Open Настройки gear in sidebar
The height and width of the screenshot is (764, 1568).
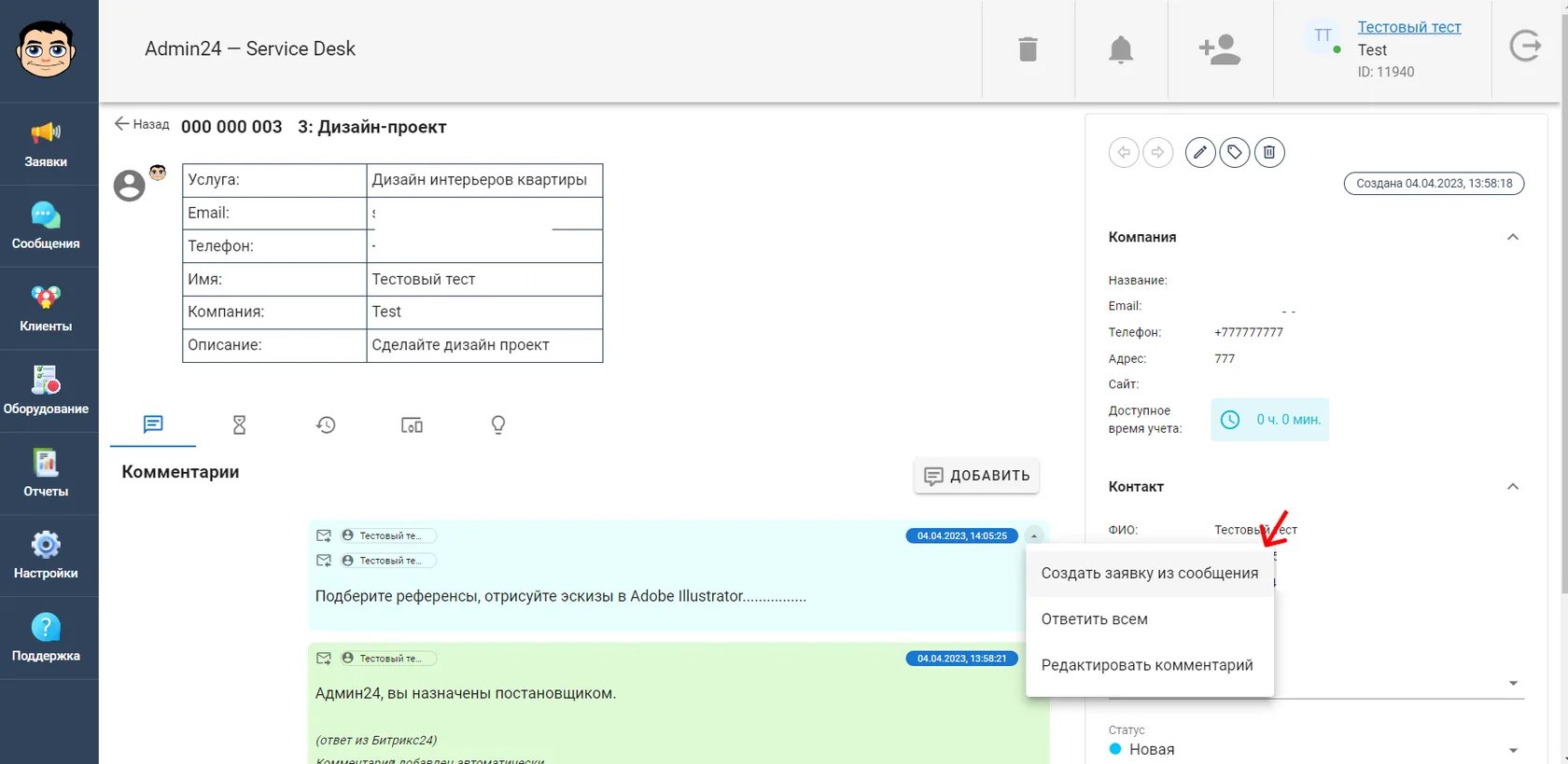click(46, 556)
